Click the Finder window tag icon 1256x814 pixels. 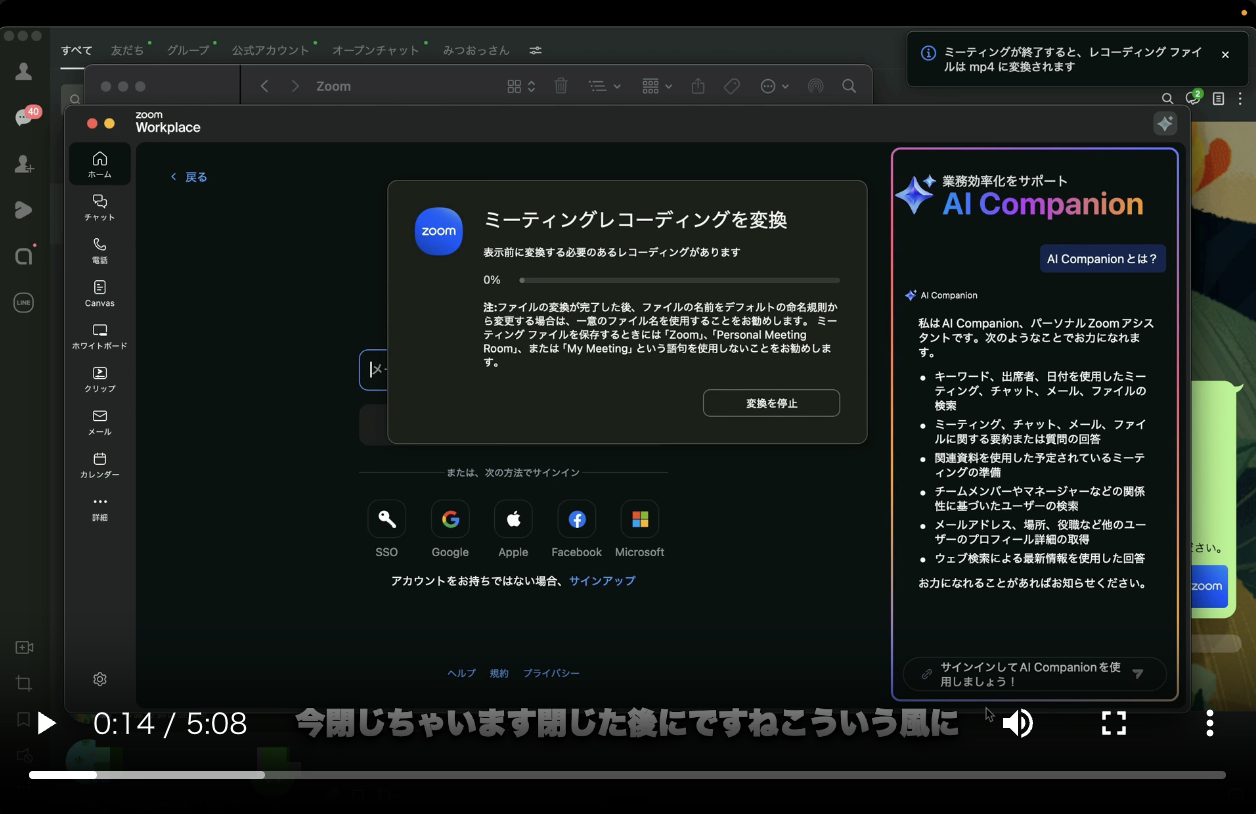(x=732, y=86)
